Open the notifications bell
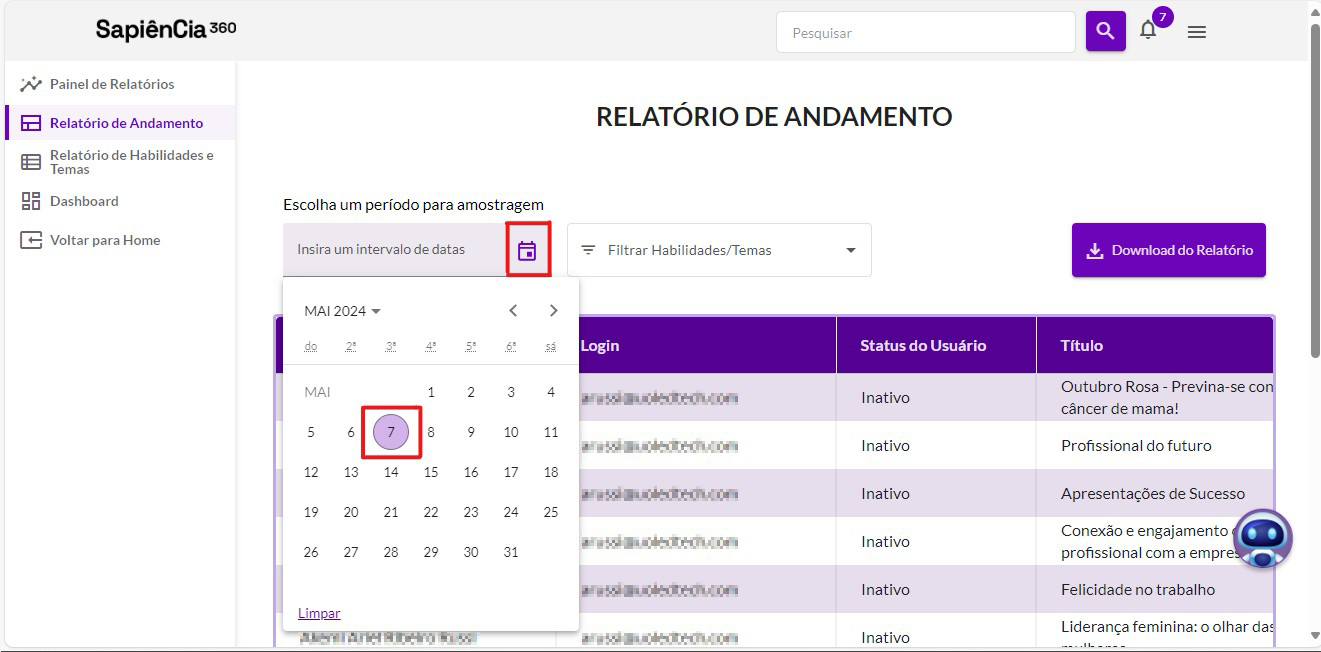 (1148, 31)
